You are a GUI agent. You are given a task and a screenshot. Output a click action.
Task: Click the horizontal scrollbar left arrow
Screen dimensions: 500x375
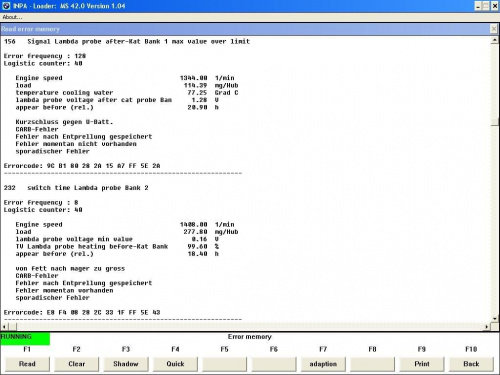point(4,327)
